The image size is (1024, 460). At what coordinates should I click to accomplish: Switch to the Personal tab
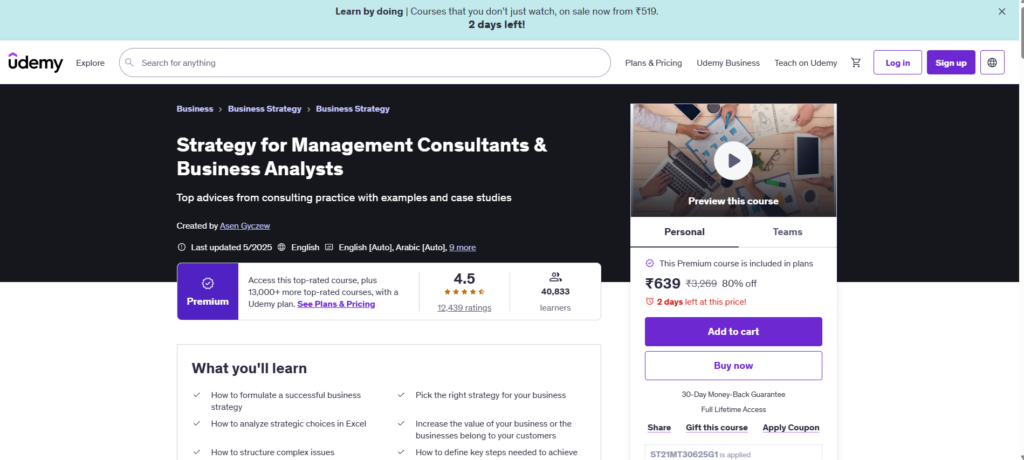pyautogui.click(x=684, y=232)
